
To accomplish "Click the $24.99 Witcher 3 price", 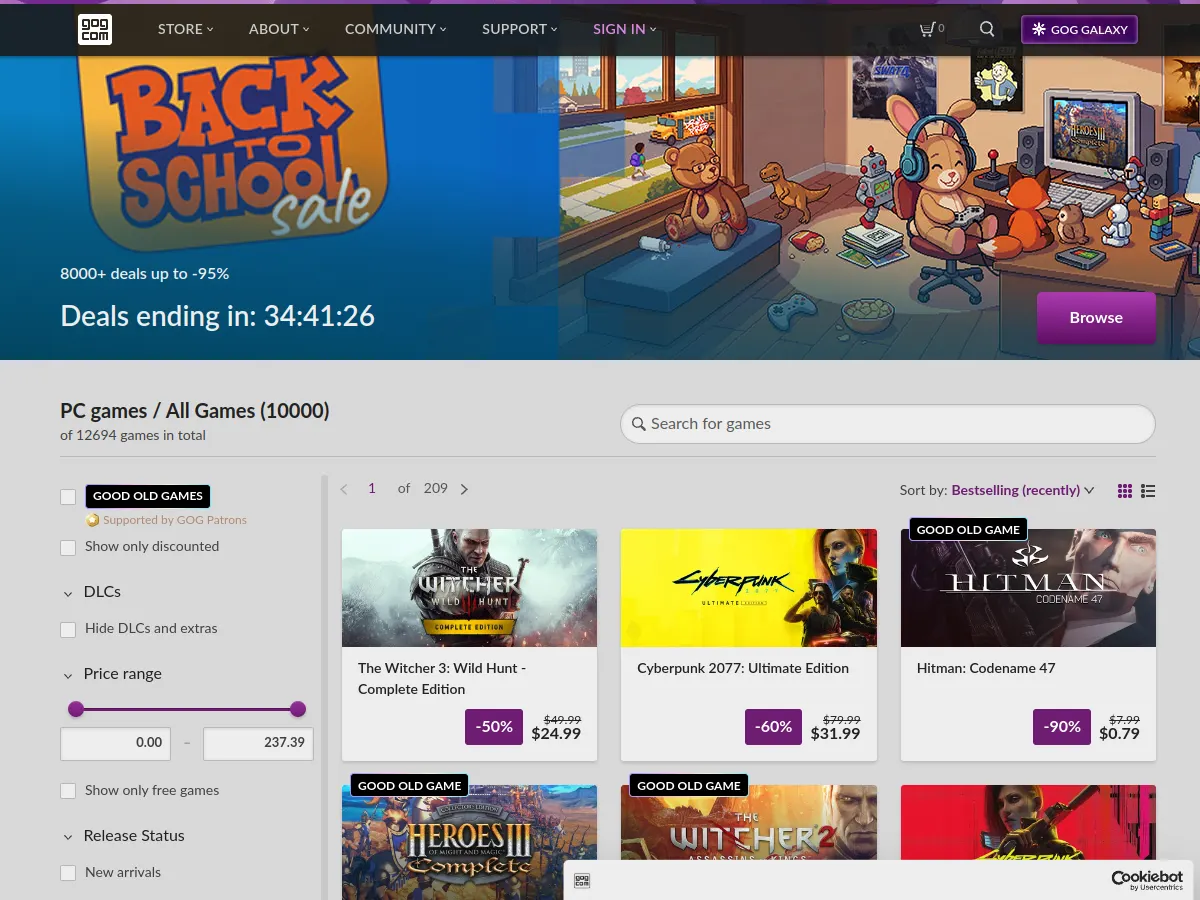I will (556, 734).
